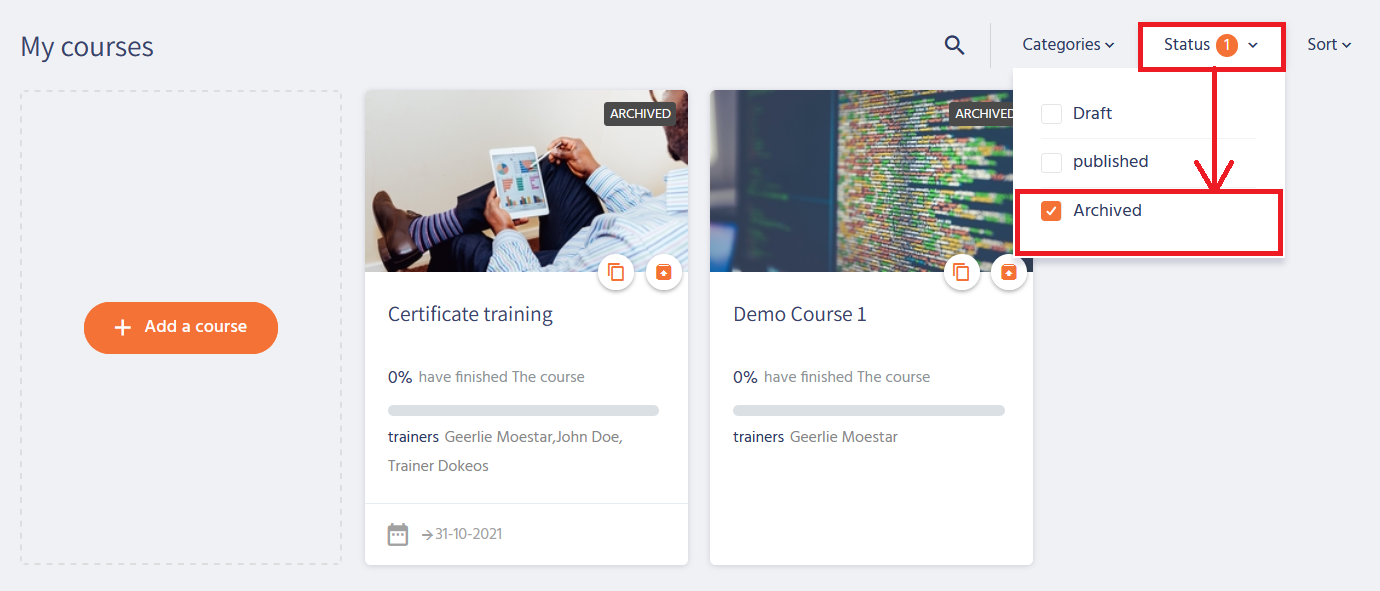The width and height of the screenshot is (1380, 591).
Task: Open the Demo Course 1 title
Action: (x=800, y=314)
